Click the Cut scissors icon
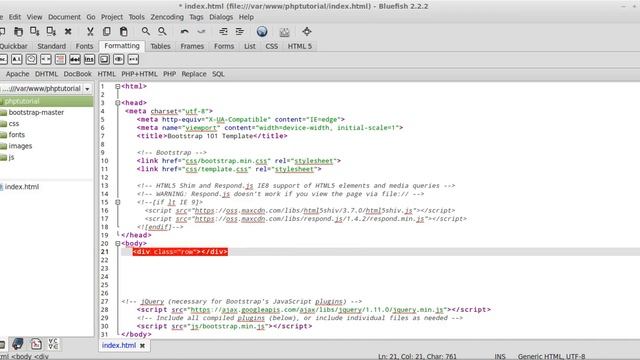The width and height of the screenshot is (640, 360). (x=90, y=31)
